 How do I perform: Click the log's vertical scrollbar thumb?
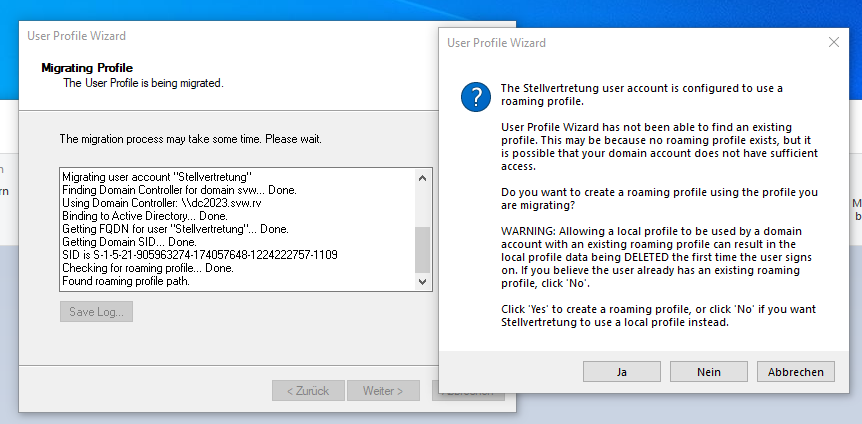[x=422, y=248]
